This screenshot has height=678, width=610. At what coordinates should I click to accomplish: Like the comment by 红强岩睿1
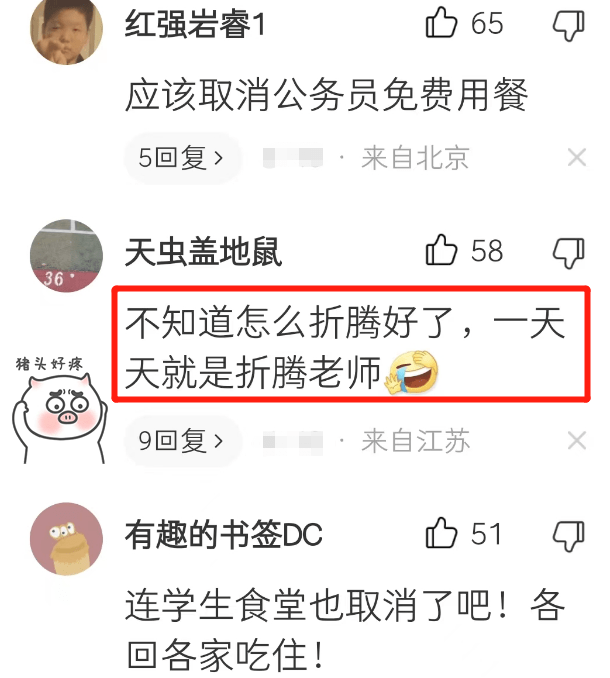pos(441,22)
